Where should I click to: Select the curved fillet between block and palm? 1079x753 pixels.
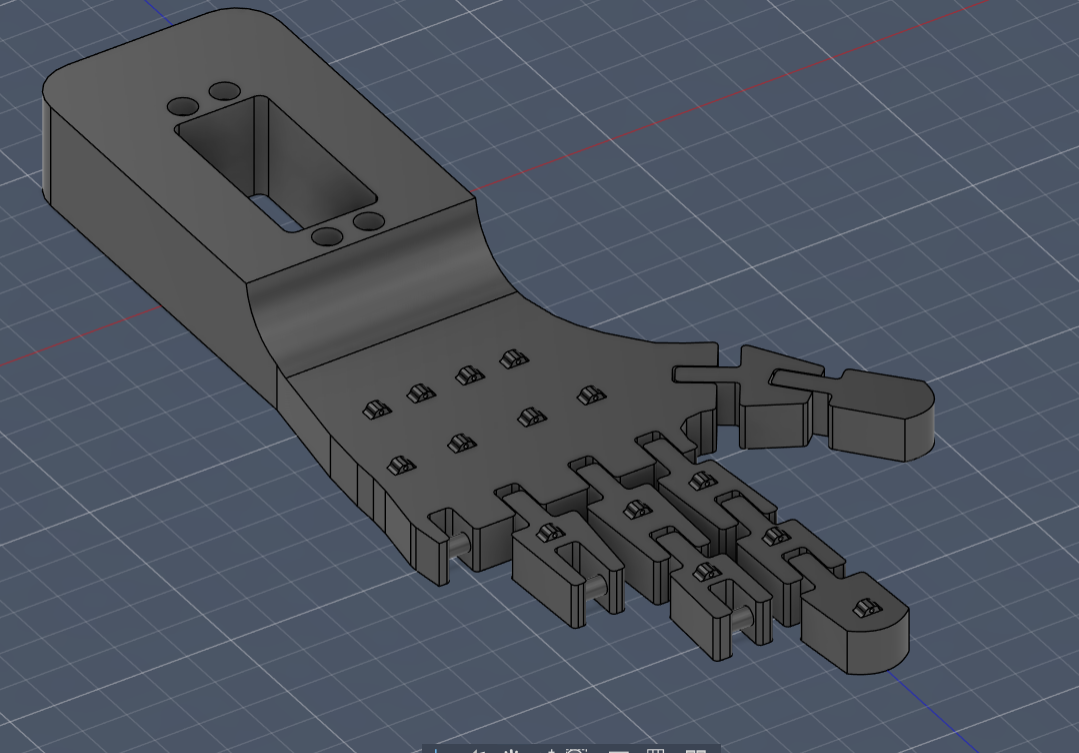pos(380,290)
